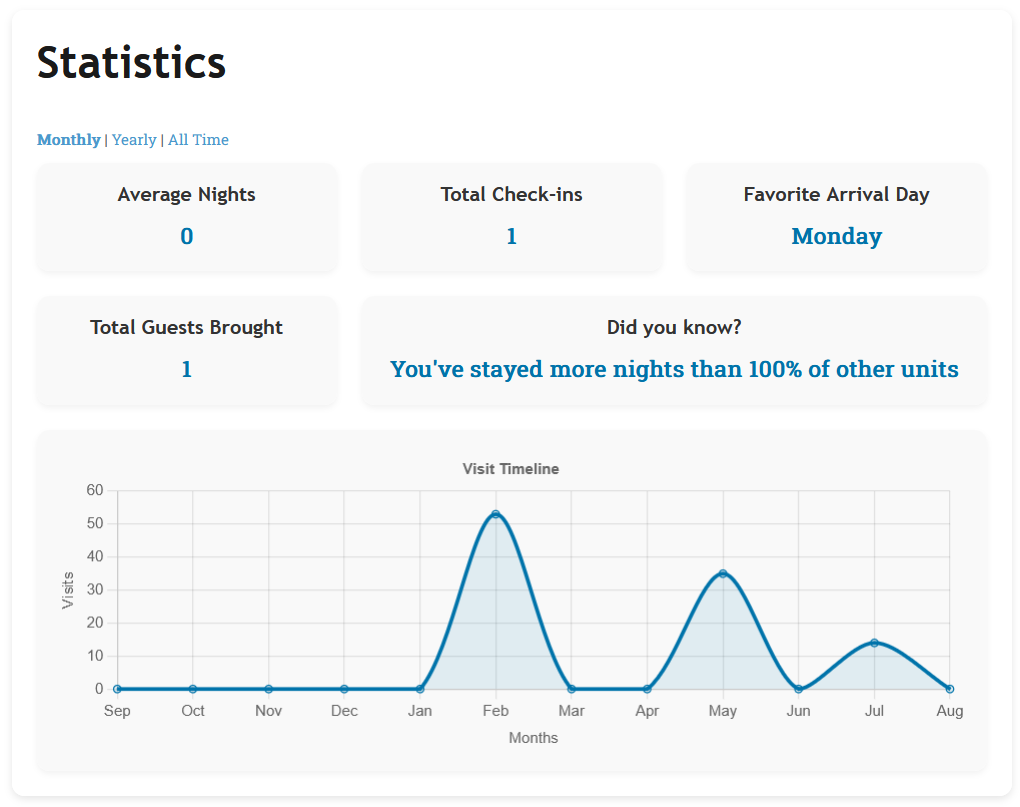Switch to the Yearly statistics view
The width and height of the screenshot is (1020, 807).
click(x=133, y=139)
